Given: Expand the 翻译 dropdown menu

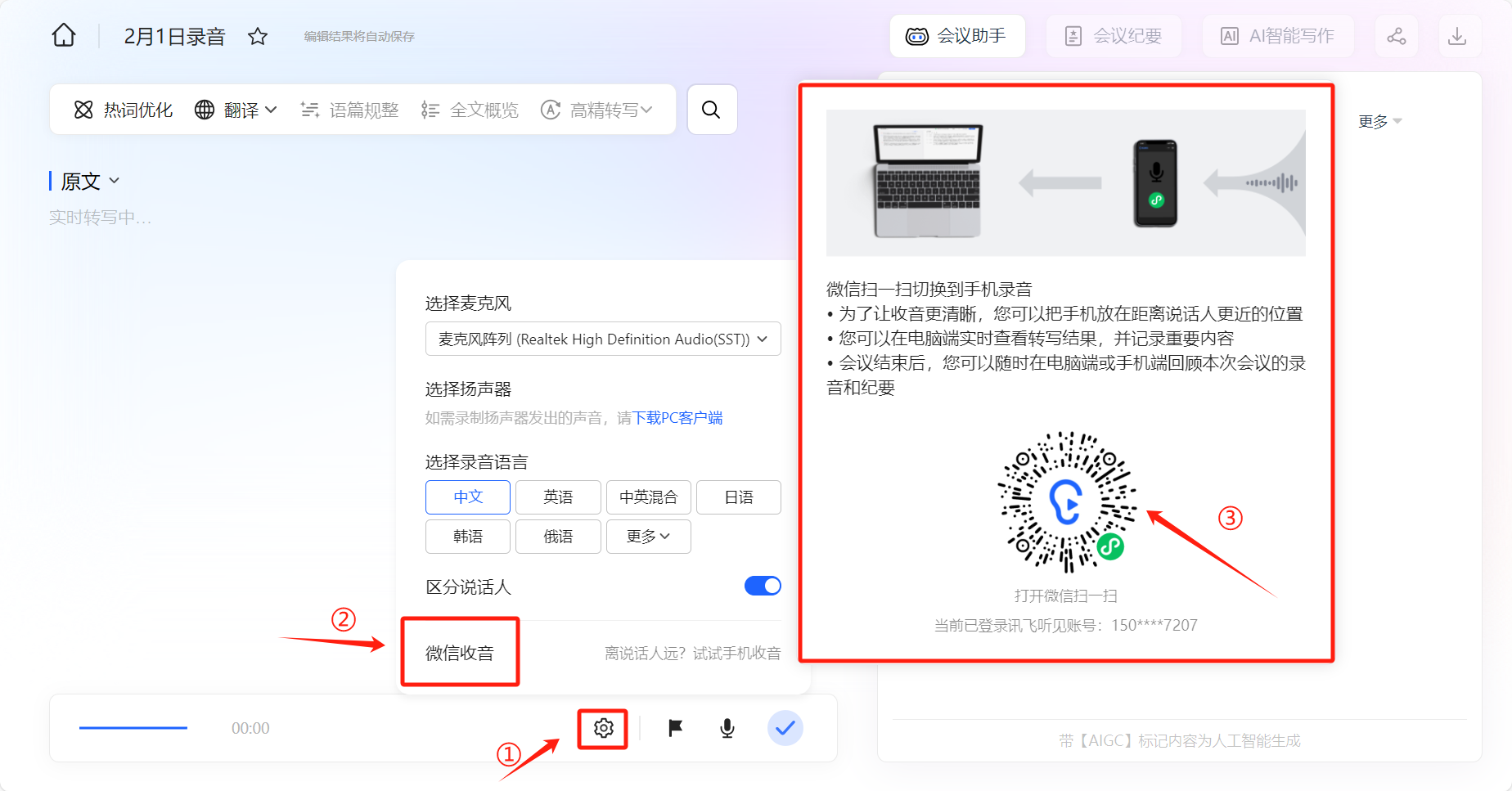Looking at the screenshot, I should (x=237, y=110).
